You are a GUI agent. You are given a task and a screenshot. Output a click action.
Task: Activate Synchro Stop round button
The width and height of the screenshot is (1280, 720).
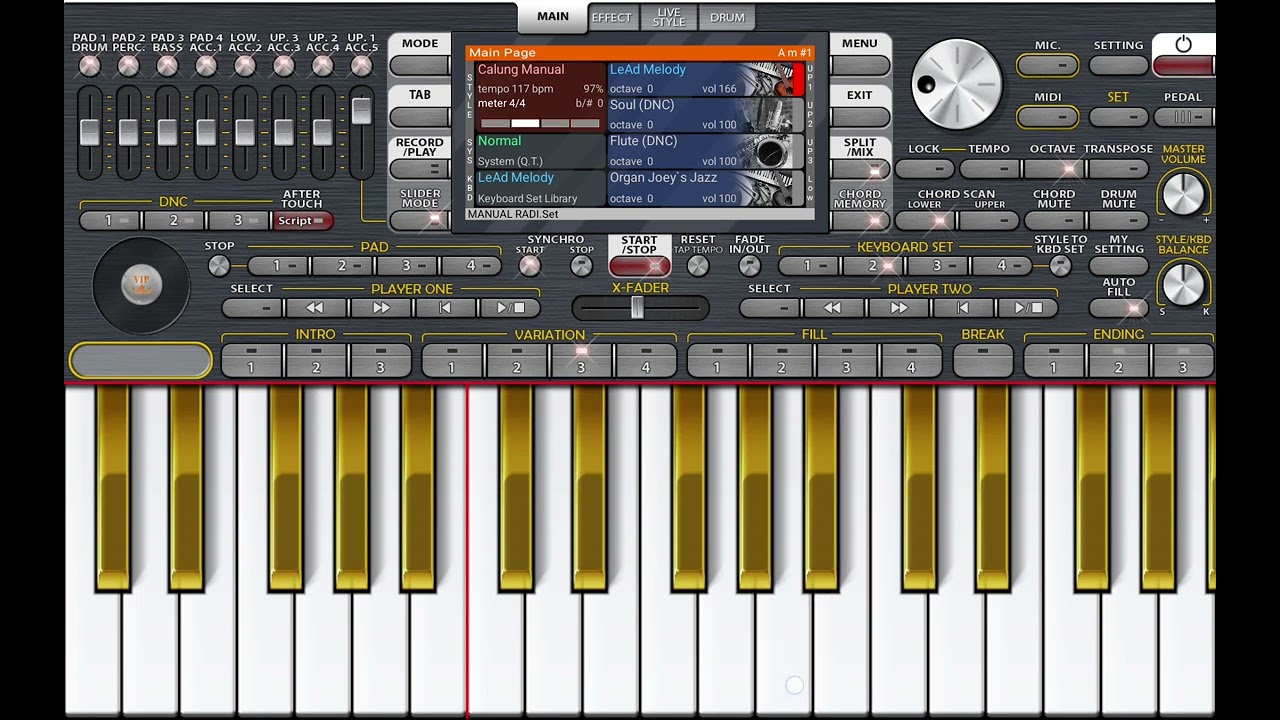point(581,266)
